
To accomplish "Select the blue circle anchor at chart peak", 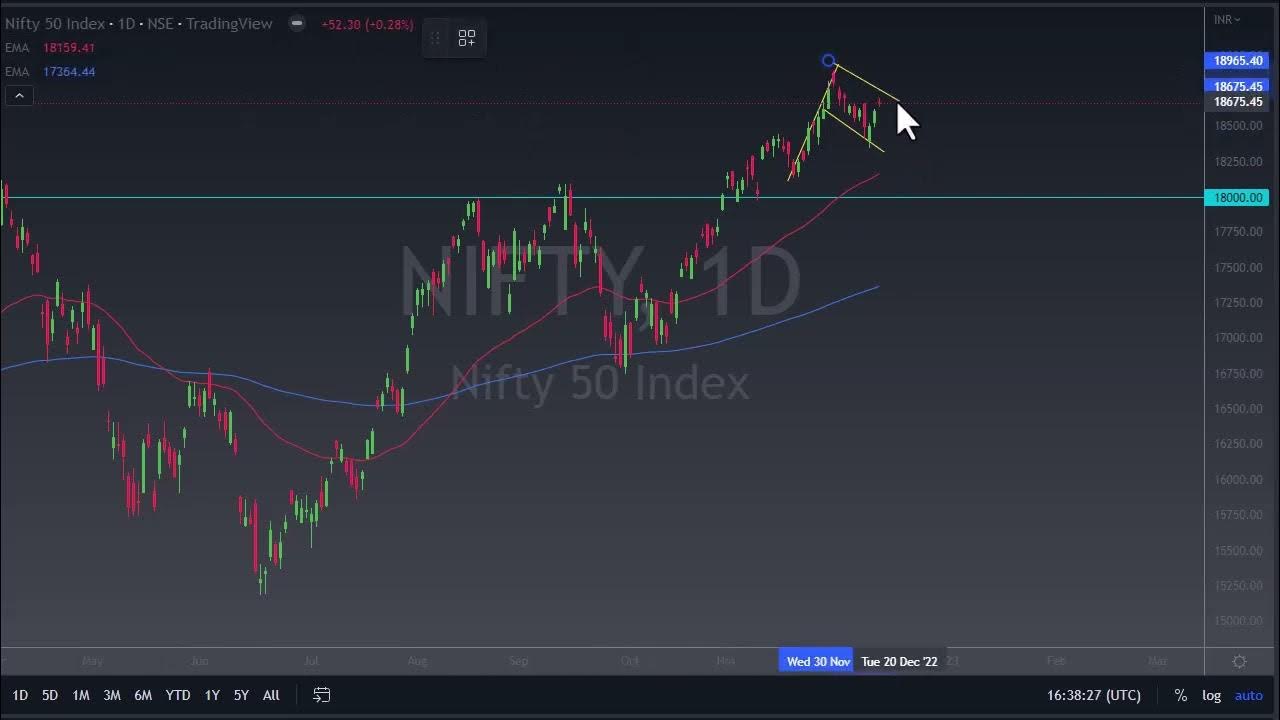I will coord(829,62).
